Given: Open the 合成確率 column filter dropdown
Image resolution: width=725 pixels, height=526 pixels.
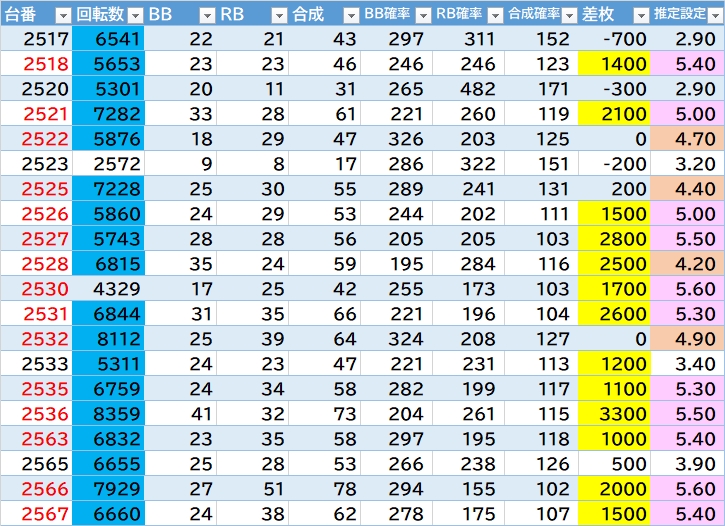Looking at the screenshot, I should [567, 15].
